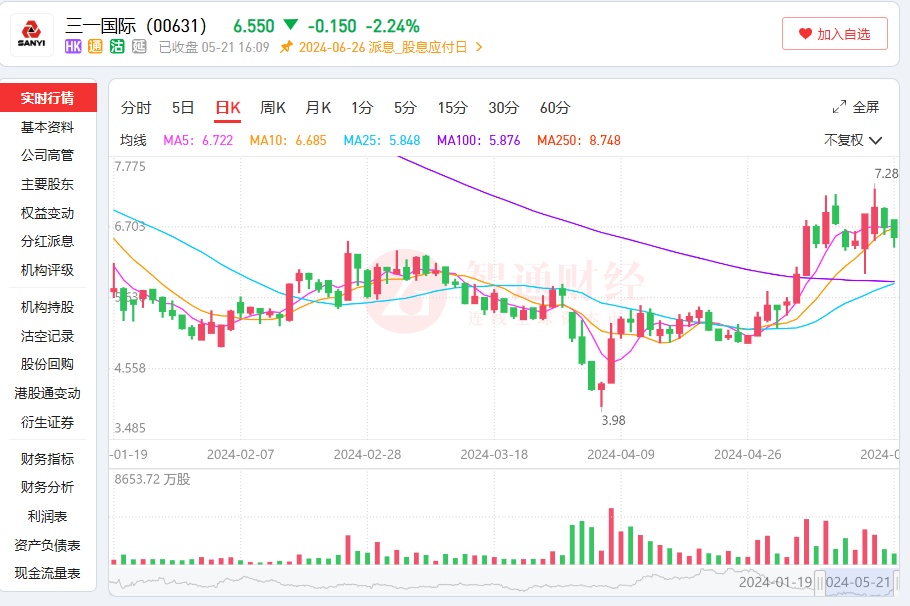Screen dimensions: 910x606
Task: Click the orange 通 stock connect badge
Action: coord(95,47)
